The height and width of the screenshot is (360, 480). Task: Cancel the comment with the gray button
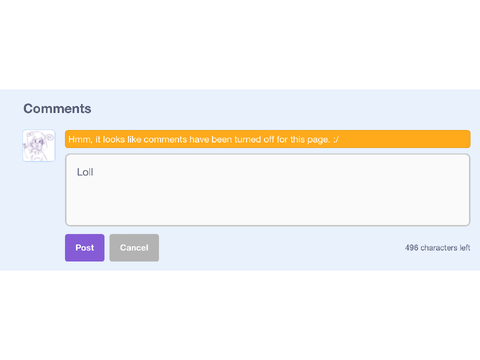pos(134,248)
